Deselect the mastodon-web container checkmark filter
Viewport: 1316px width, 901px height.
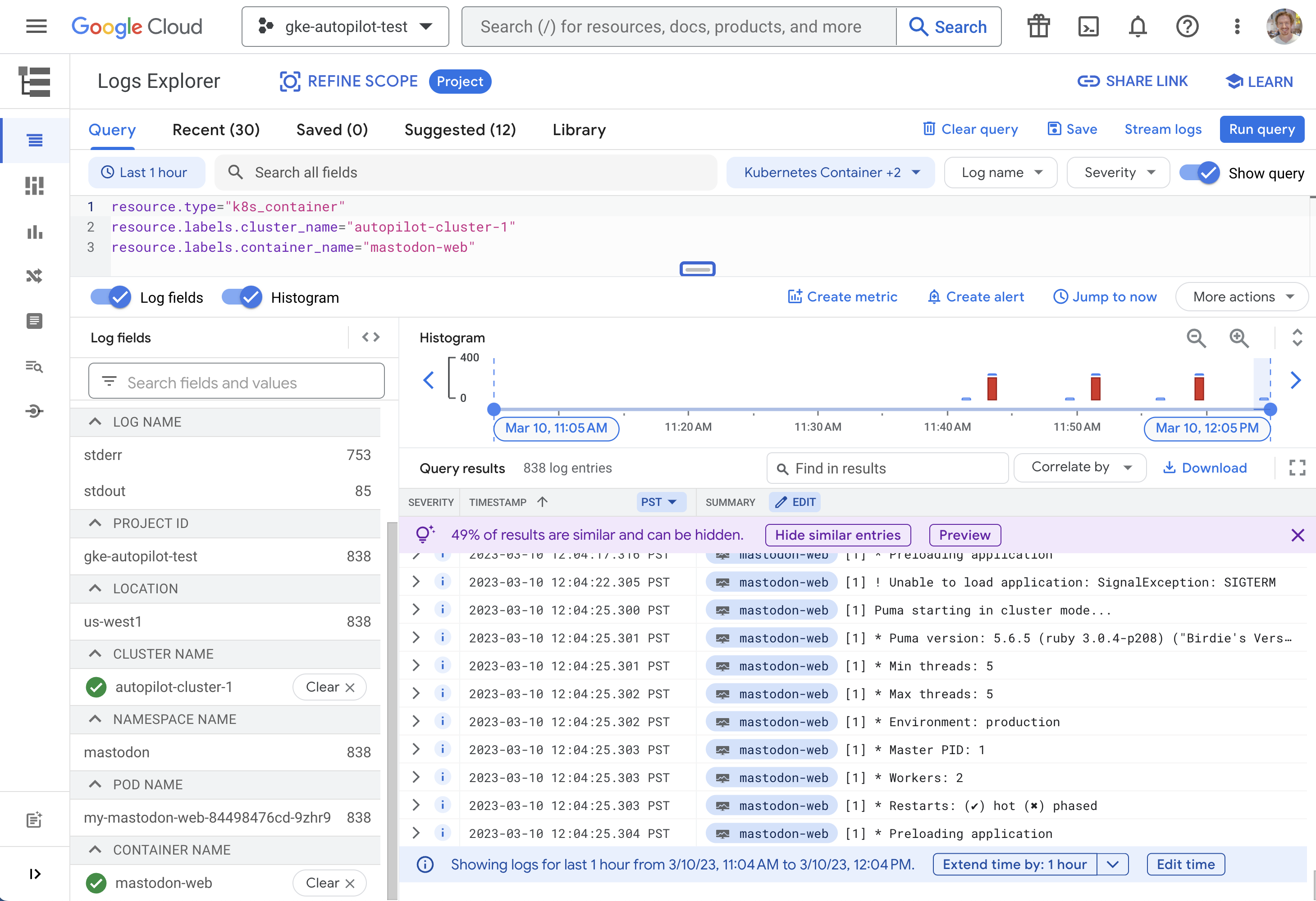point(96,883)
